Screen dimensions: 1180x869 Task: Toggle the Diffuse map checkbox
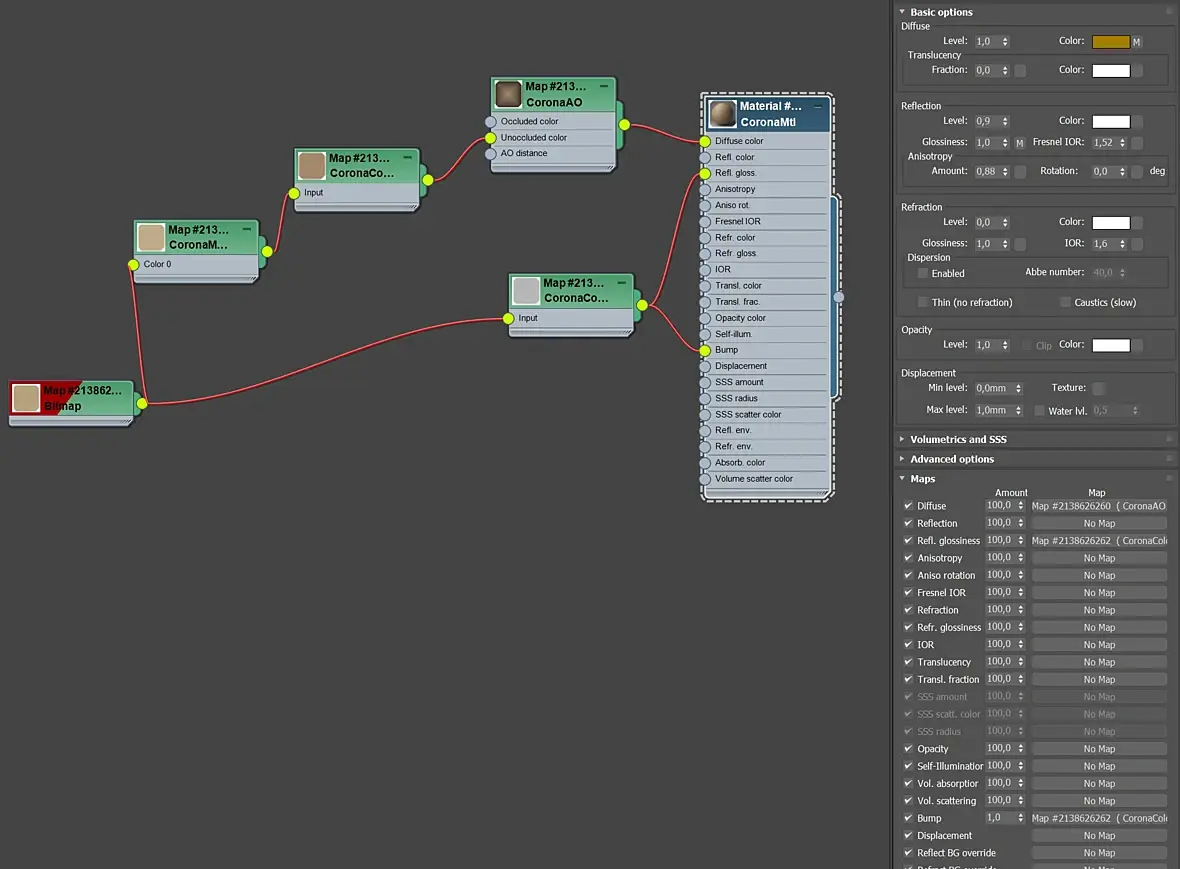tap(908, 506)
